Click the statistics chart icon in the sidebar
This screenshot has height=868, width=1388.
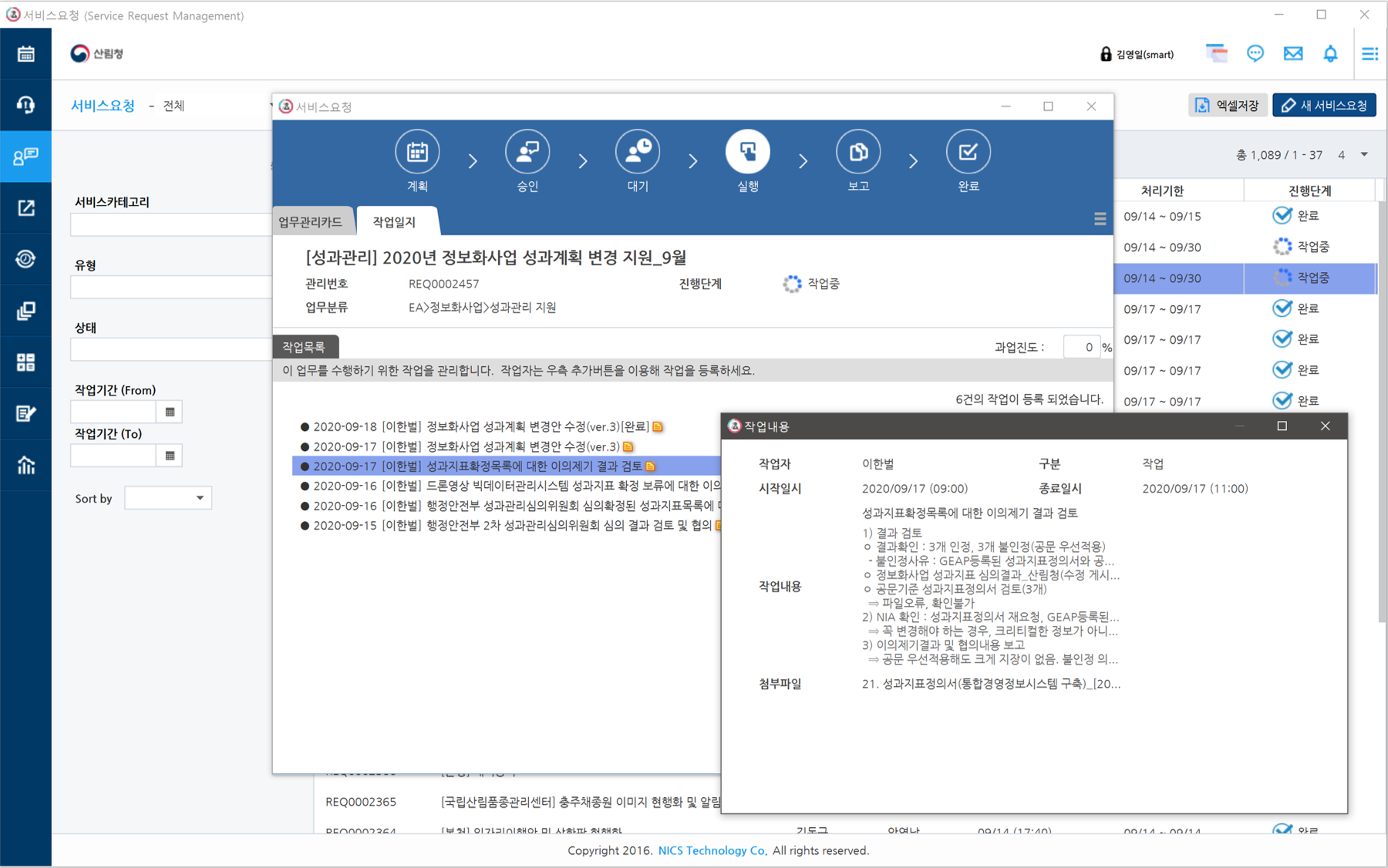[x=25, y=465]
